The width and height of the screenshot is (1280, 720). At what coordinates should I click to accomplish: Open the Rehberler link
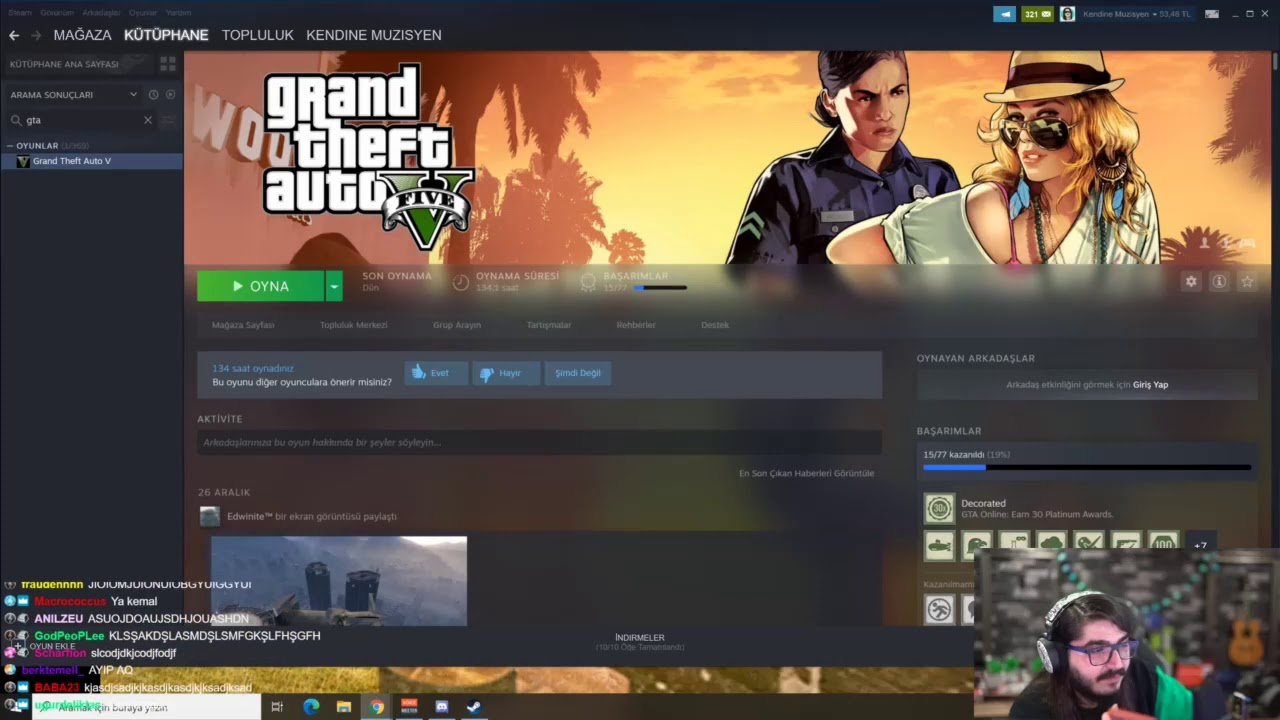point(636,325)
